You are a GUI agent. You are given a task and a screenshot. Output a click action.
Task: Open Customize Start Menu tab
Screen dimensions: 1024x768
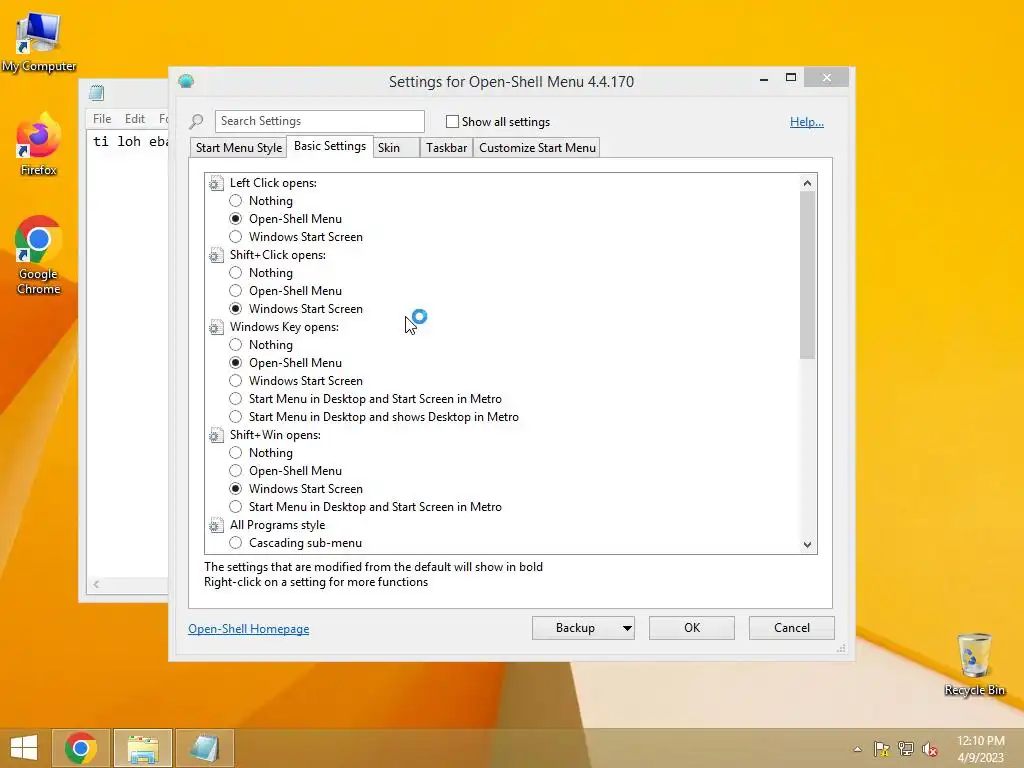(x=537, y=148)
